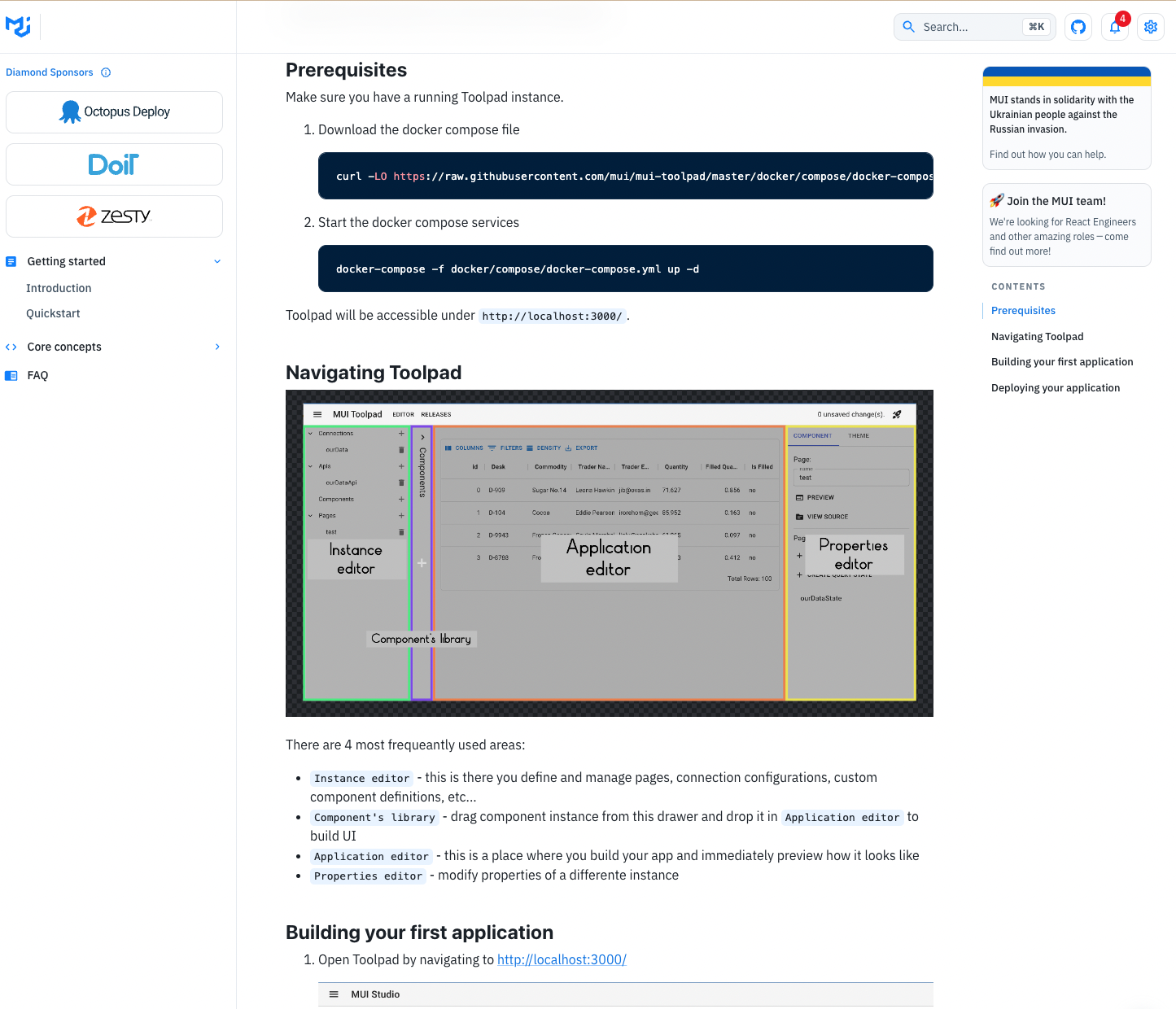The image size is (1176, 1009).
Task: Click the 'Properties editor' inline code label
Action: (368, 876)
